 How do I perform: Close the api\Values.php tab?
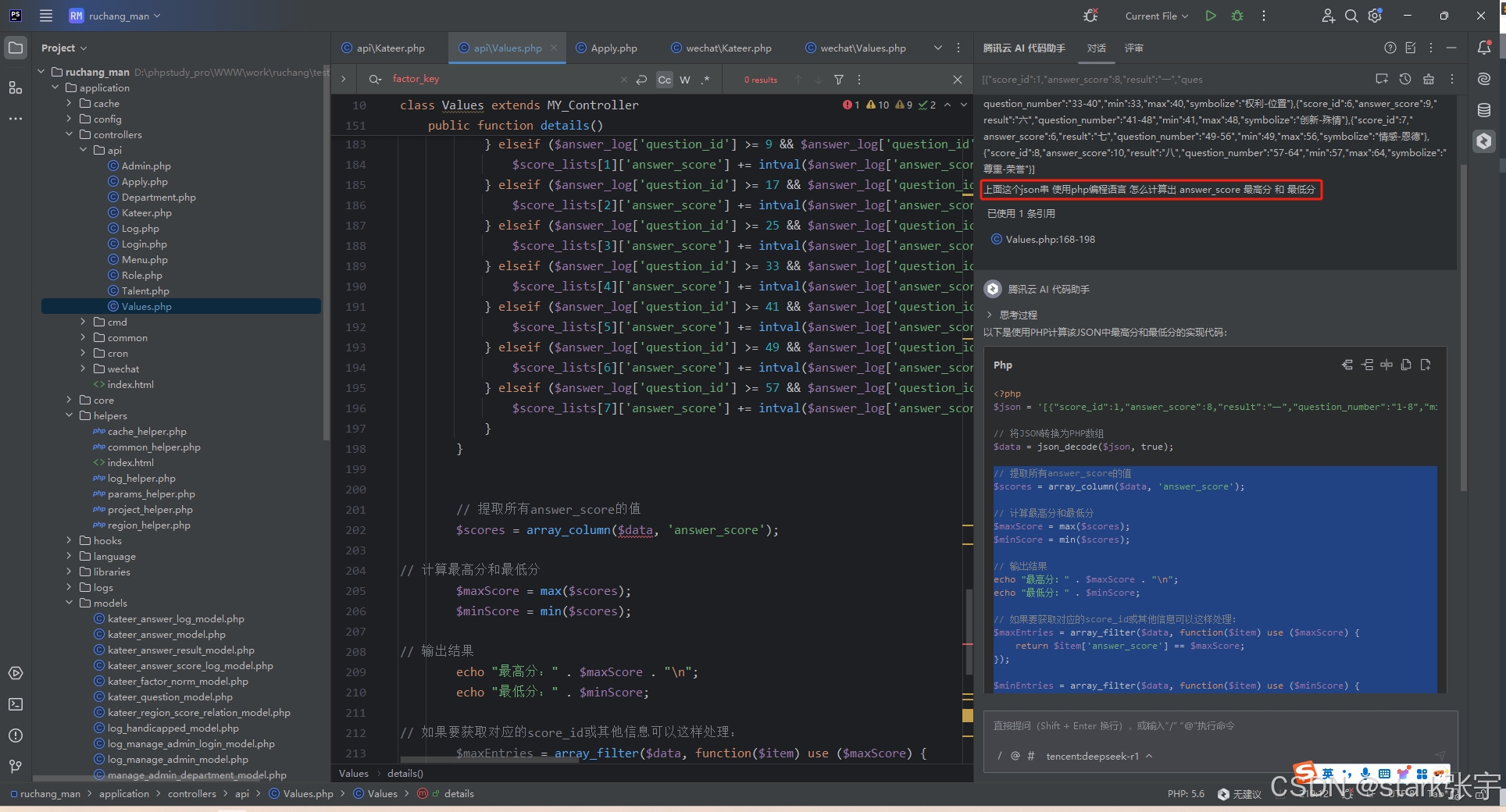(x=554, y=48)
